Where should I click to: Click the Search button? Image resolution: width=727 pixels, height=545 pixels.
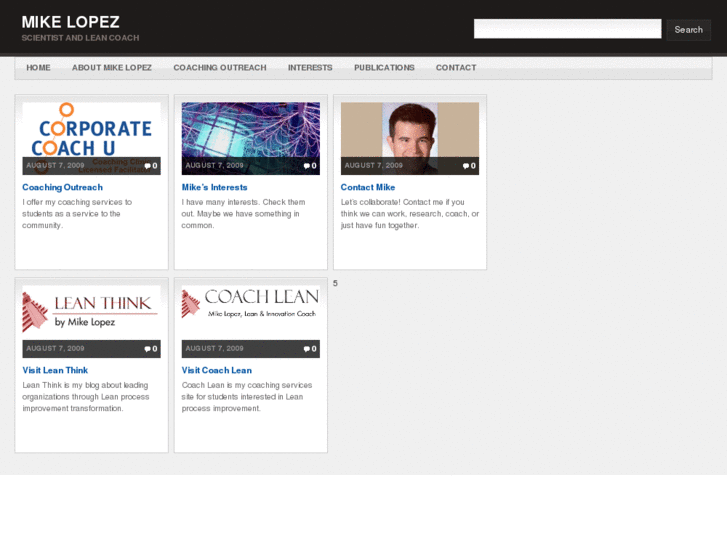tap(689, 30)
